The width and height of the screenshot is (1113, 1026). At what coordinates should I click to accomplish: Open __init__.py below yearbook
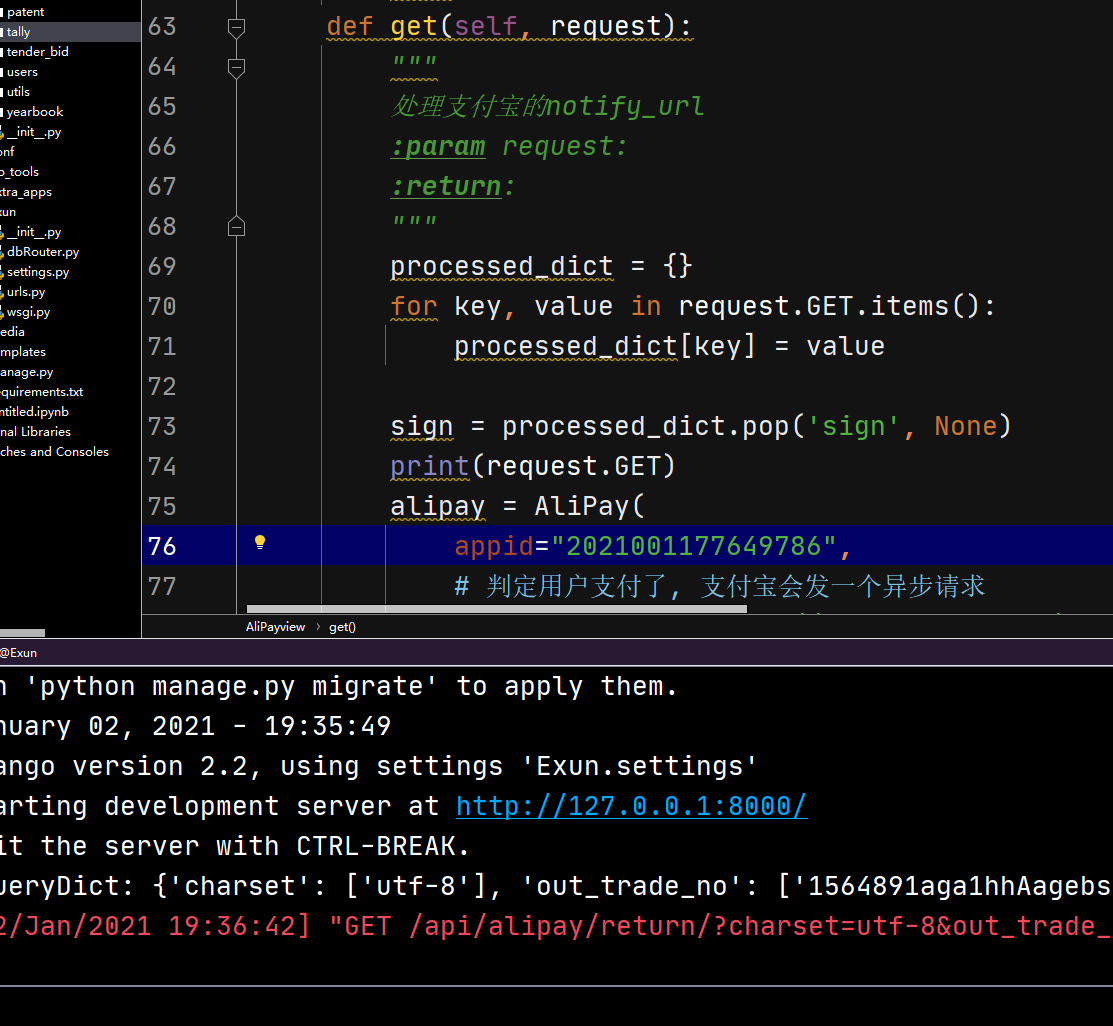pyautogui.click(x=34, y=132)
